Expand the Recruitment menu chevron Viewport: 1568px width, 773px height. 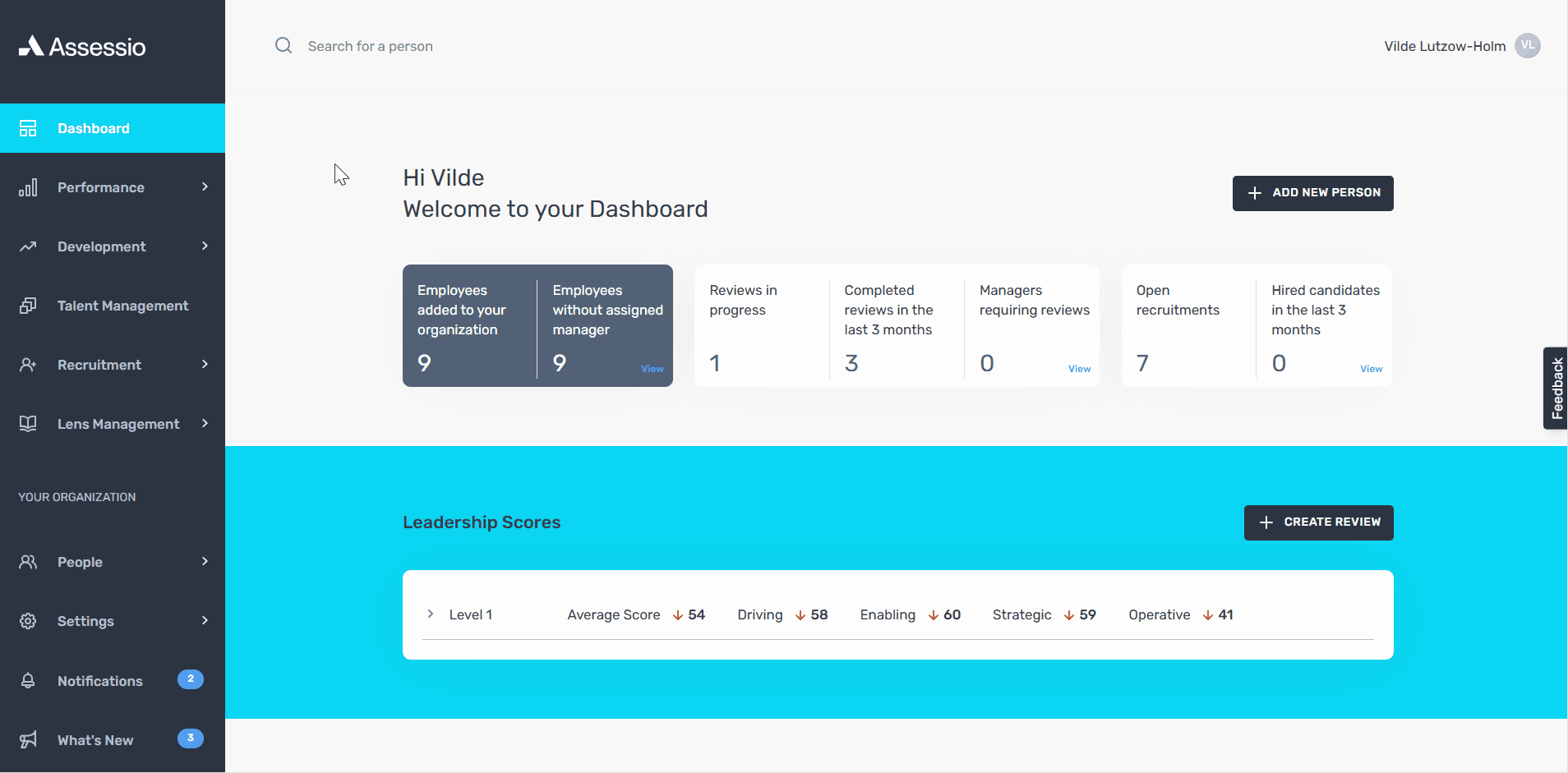point(204,365)
